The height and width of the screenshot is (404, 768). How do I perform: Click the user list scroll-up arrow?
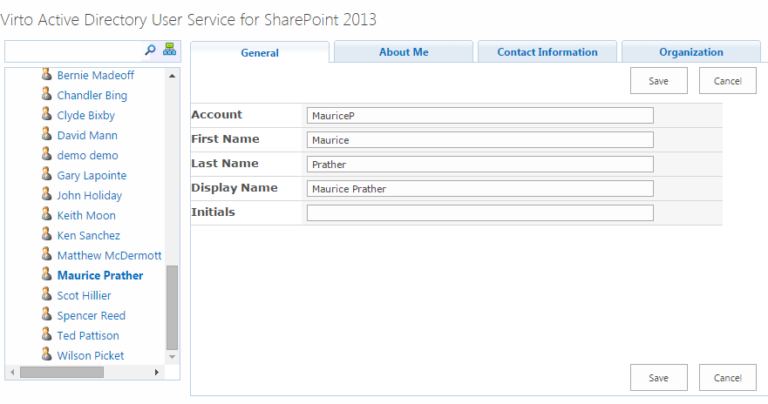tap(172, 75)
